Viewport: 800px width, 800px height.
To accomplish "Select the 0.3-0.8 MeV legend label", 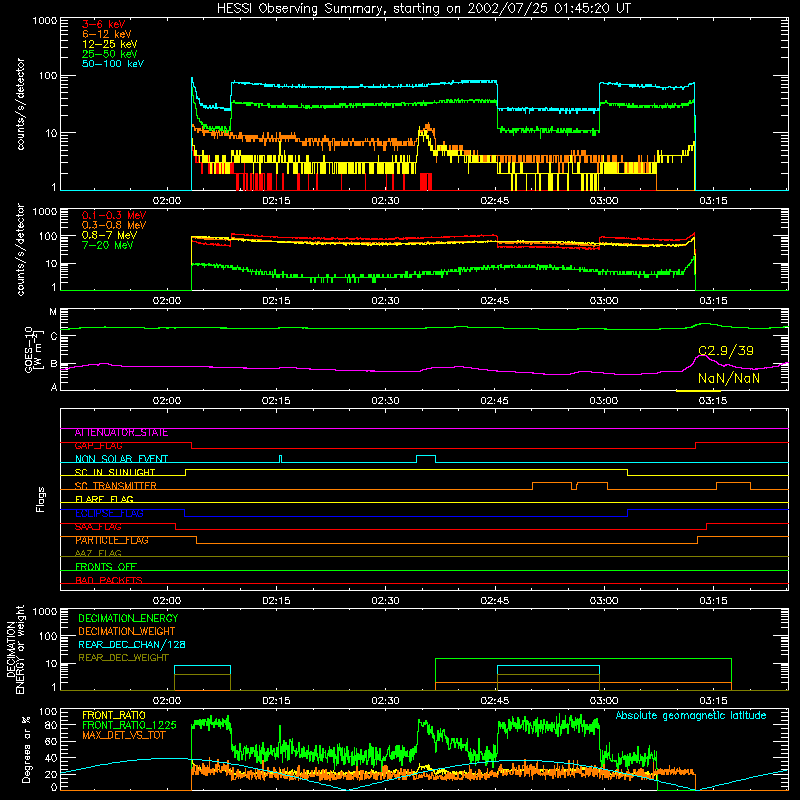I will click(x=114, y=225).
